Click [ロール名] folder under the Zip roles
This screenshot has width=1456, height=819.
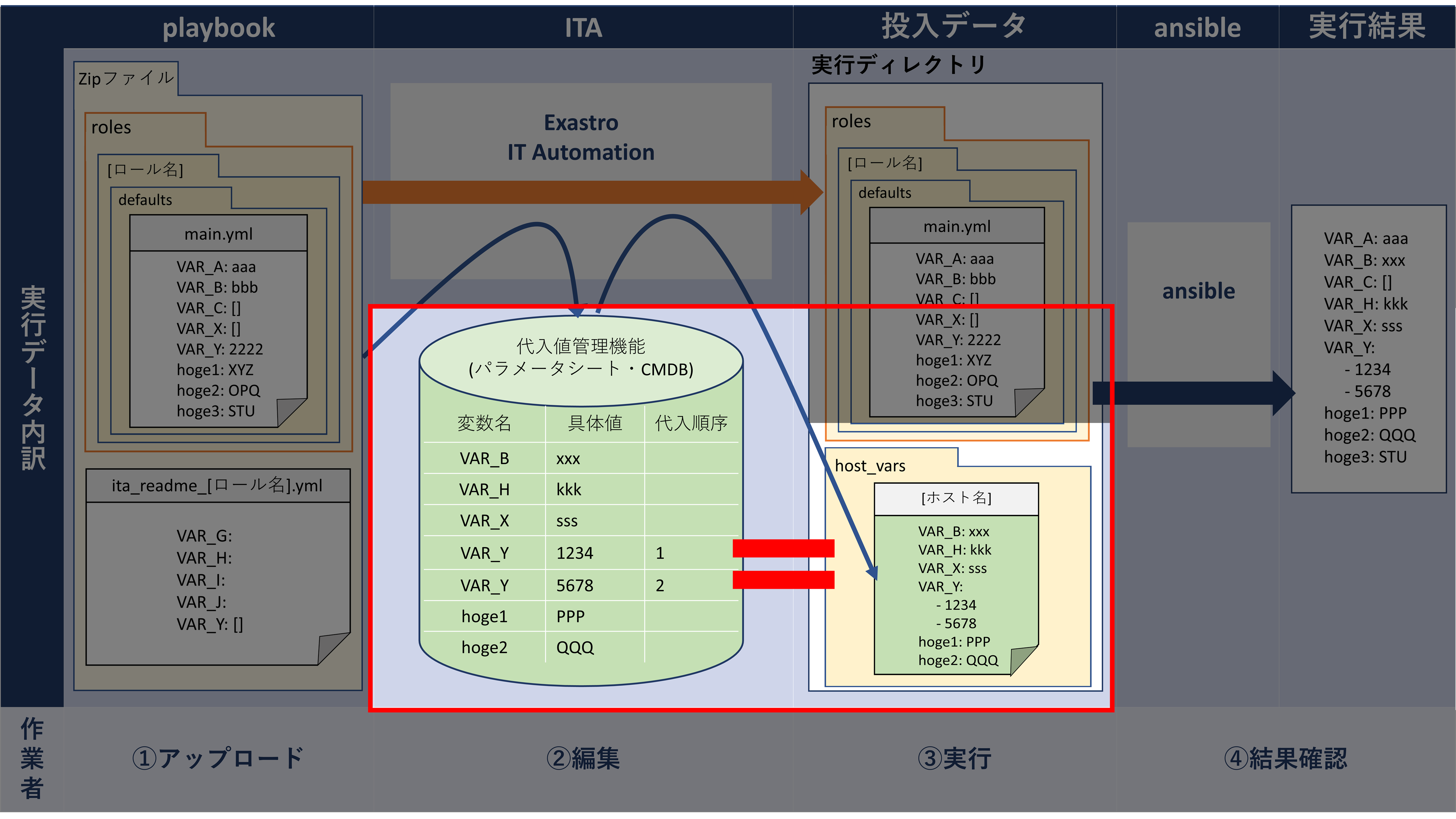(x=145, y=169)
